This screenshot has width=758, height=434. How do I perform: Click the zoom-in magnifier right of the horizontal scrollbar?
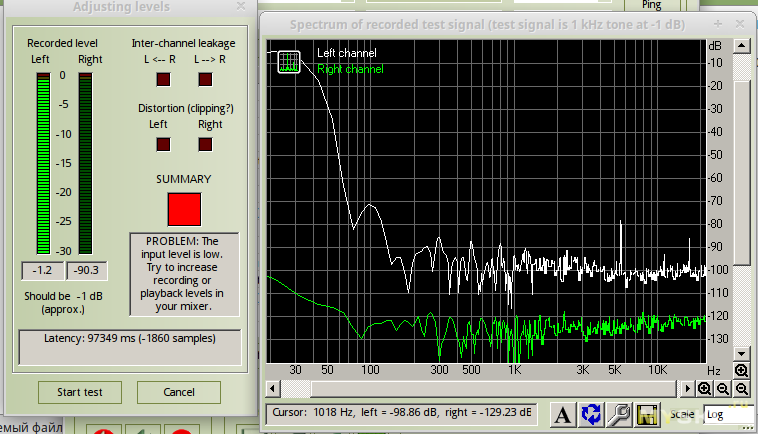pyautogui.click(x=704, y=389)
